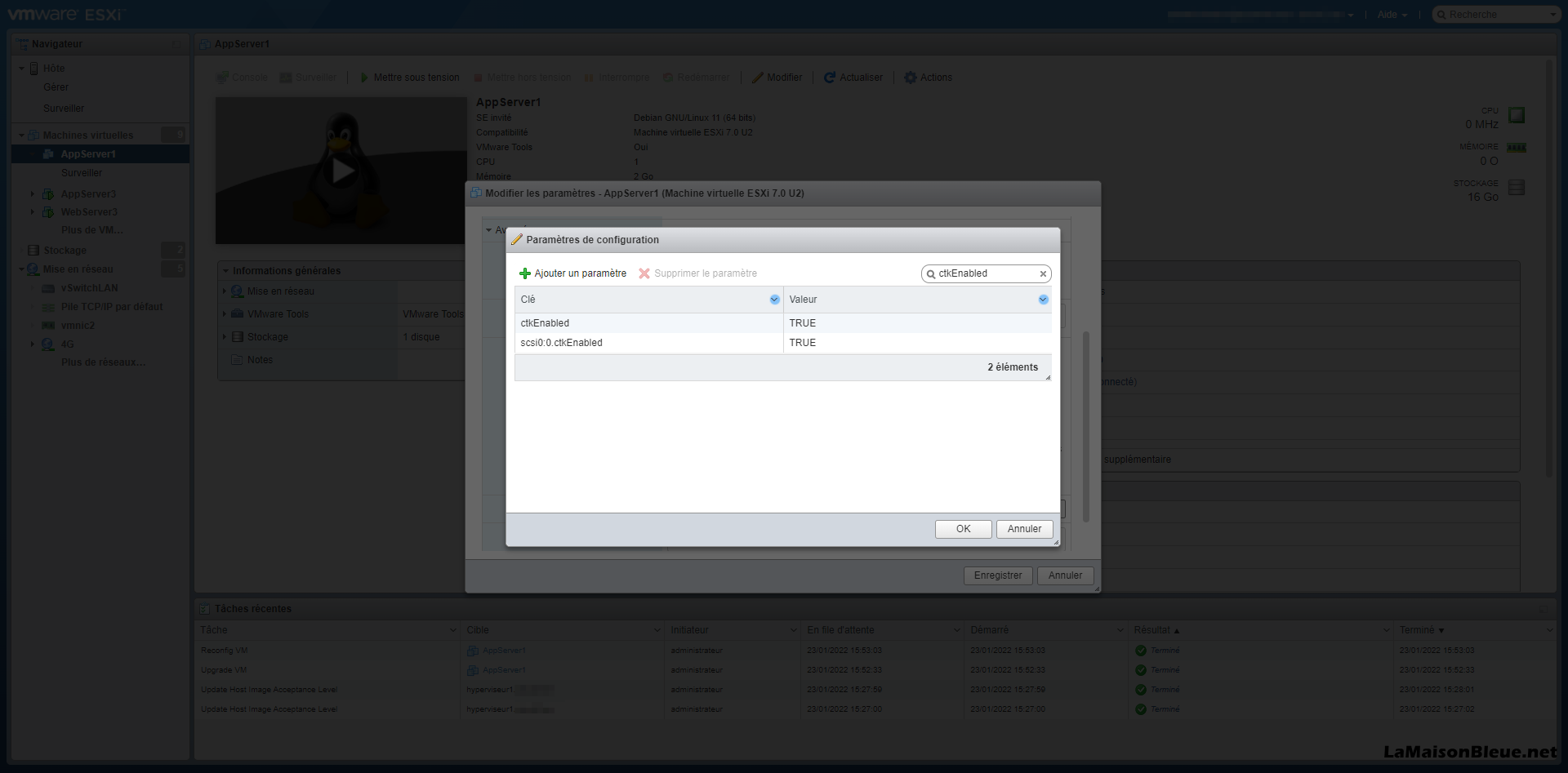Click Annuler in Paramètres de configuration dialog

pos(1024,529)
